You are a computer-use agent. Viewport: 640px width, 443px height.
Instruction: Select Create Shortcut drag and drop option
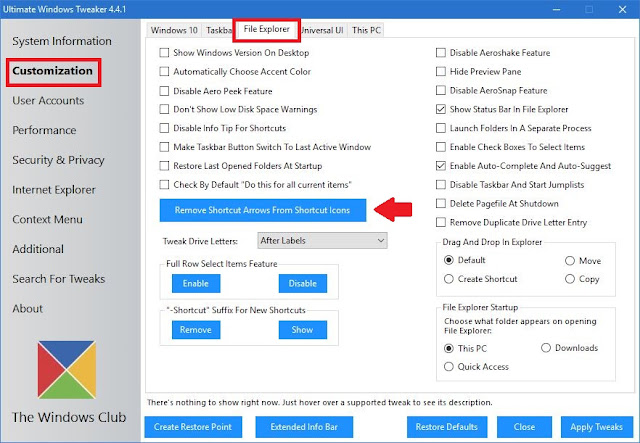(x=449, y=279)
